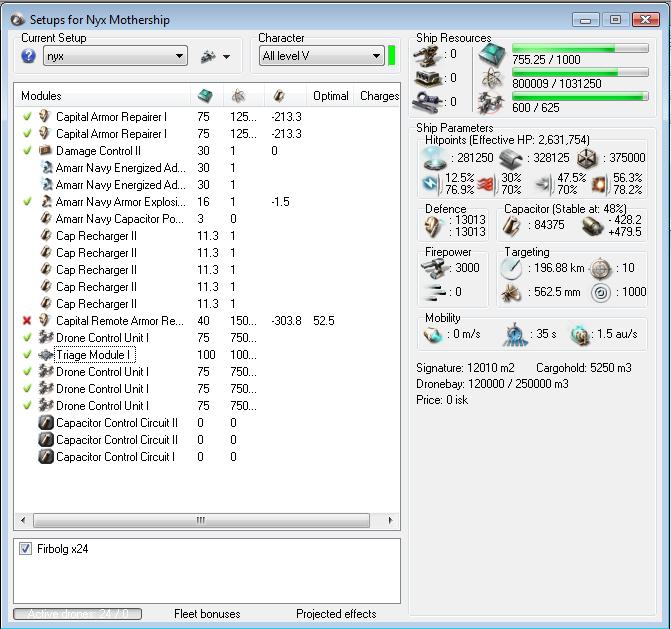
Task: Sort by the CPU column header icon
Action: click(205, 95)
